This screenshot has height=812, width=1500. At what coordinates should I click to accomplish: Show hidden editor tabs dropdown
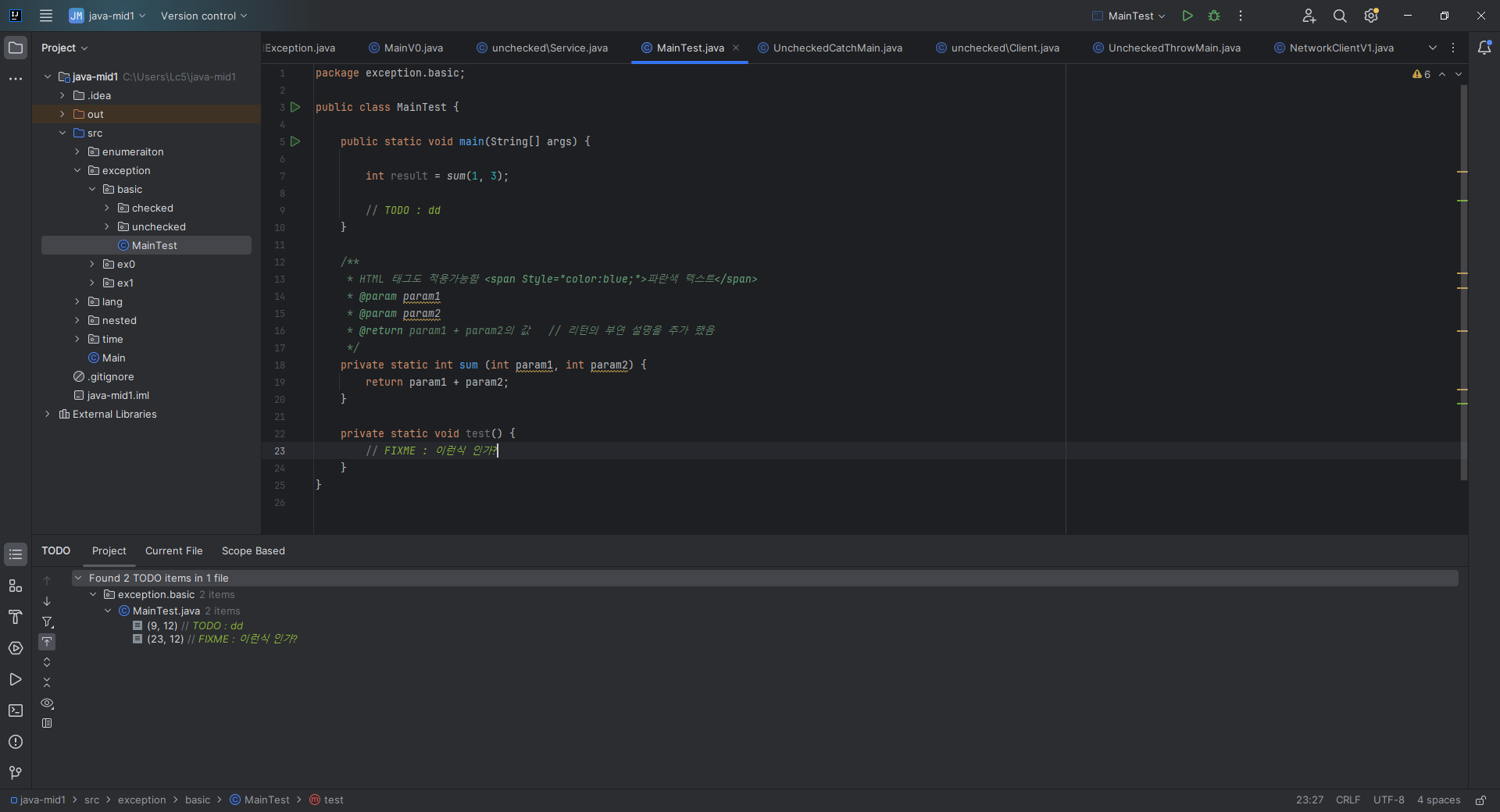(x=1433, y=48)
